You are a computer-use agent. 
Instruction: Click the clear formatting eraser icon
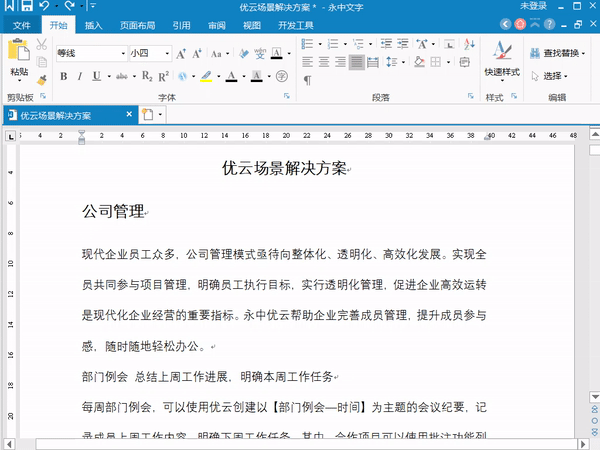[x=242, y=53]
